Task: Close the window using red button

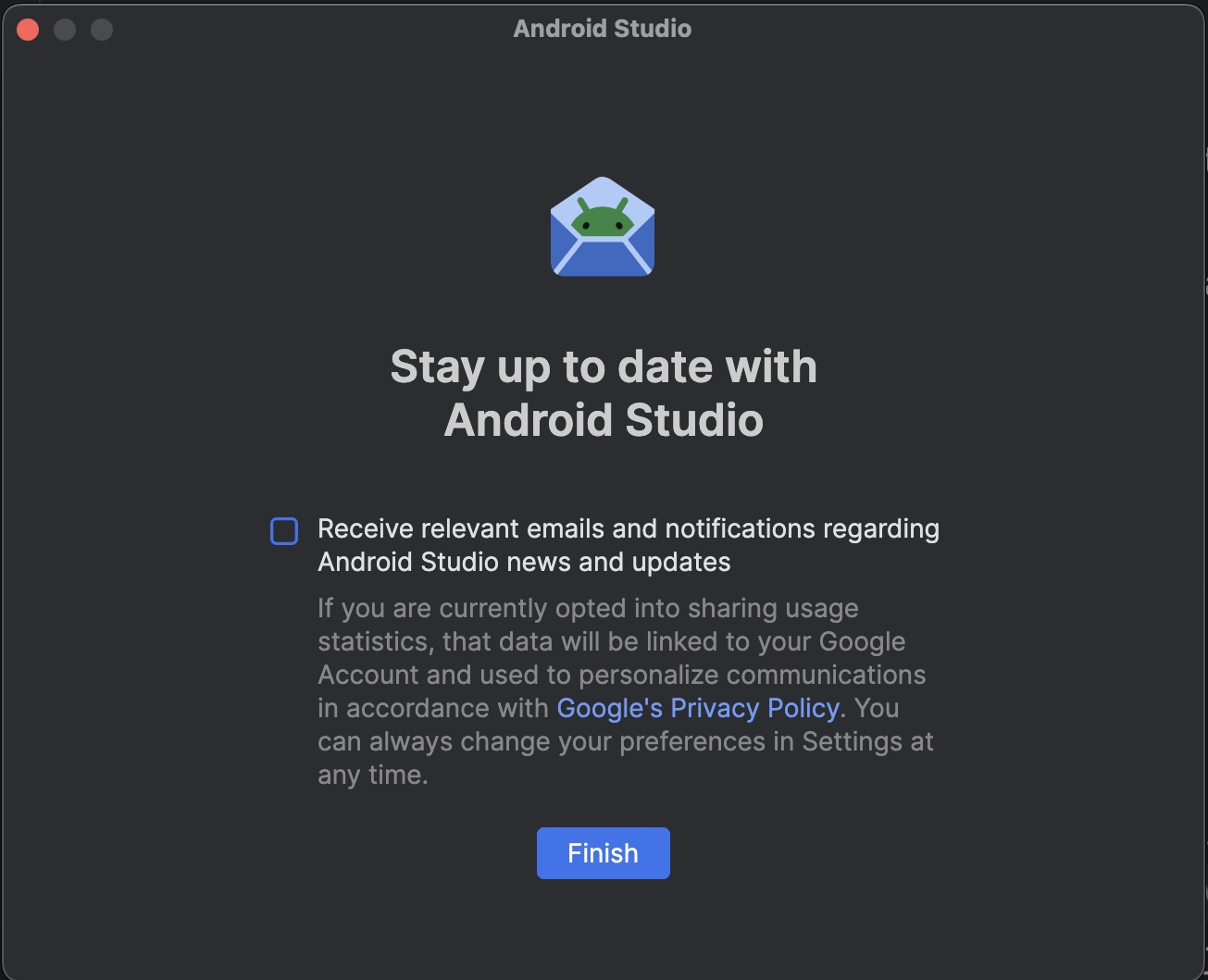Action: pos(28,30)
